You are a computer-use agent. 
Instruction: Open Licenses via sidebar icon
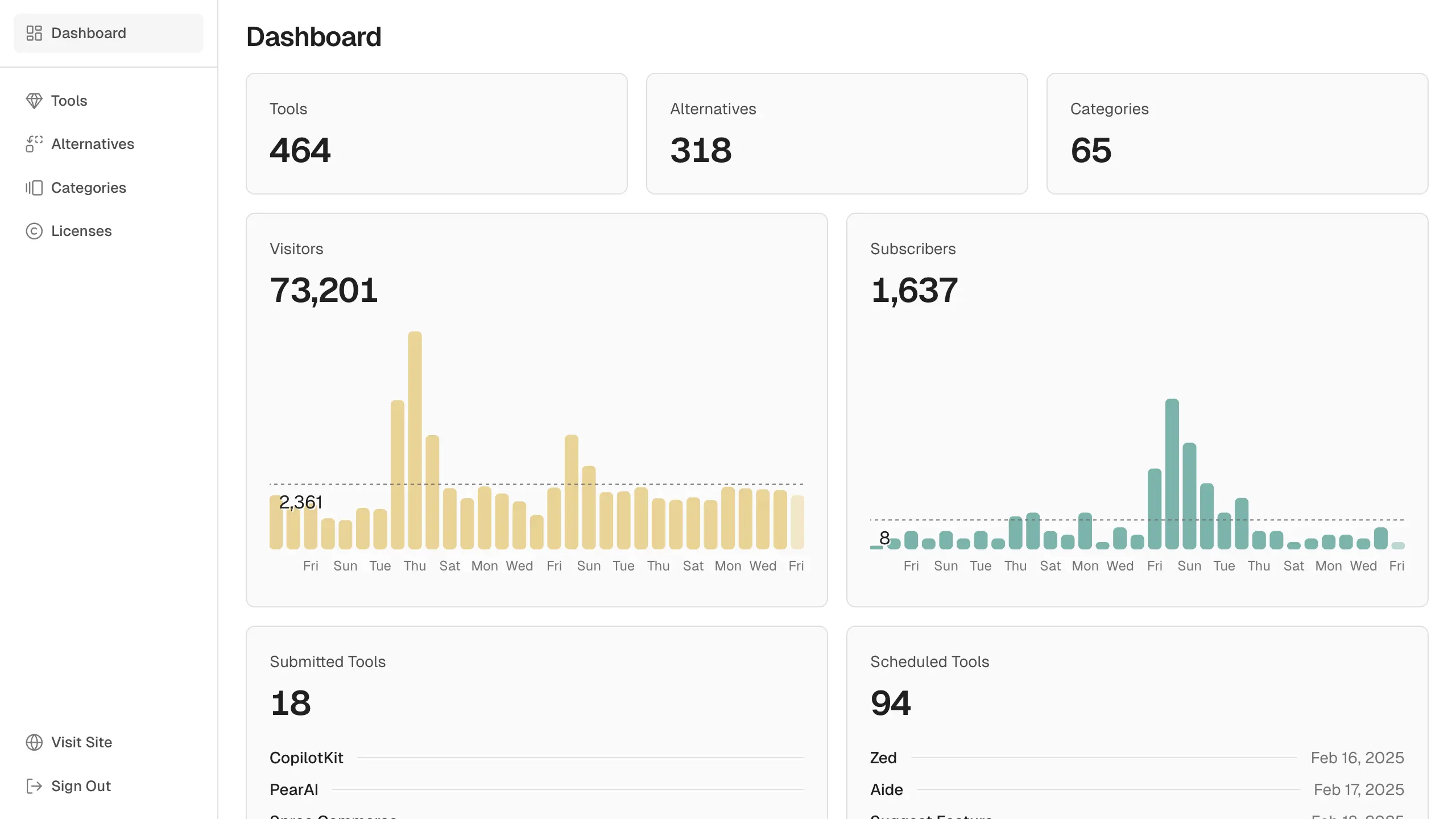(x=33, y=231)
